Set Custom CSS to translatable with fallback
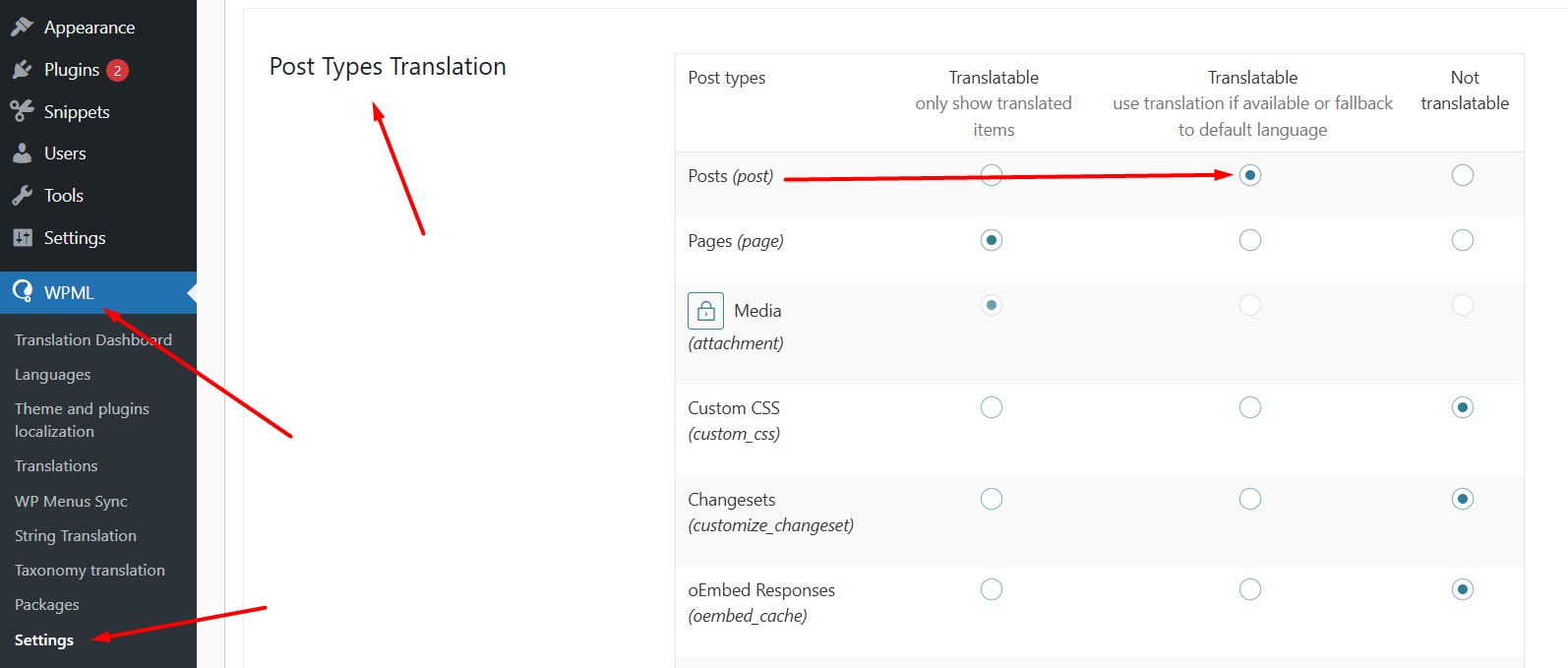Screen dimensions: 1568x668 tap(1250, 407)
